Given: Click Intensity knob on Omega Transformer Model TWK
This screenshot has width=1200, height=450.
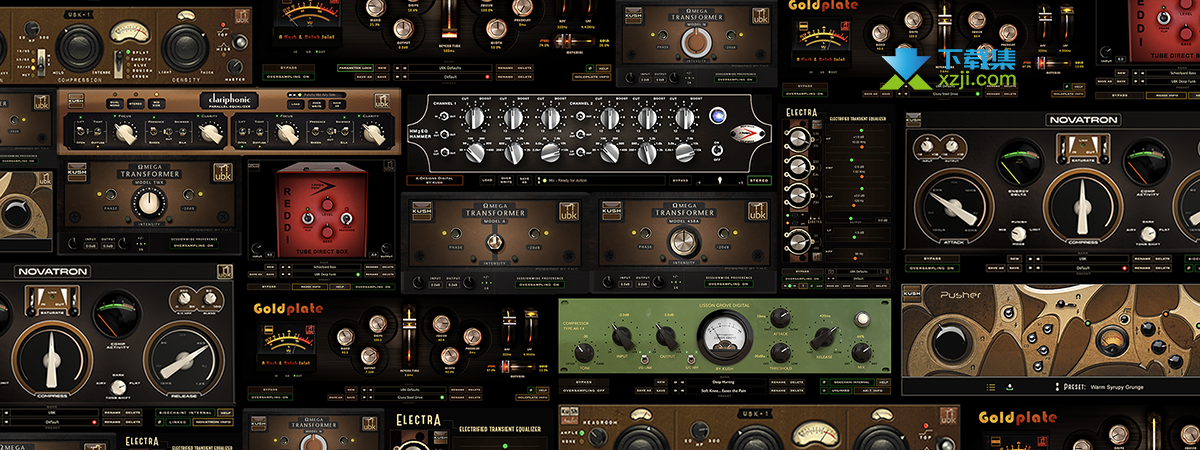Looking at the screenshot, I should [149, 202].
